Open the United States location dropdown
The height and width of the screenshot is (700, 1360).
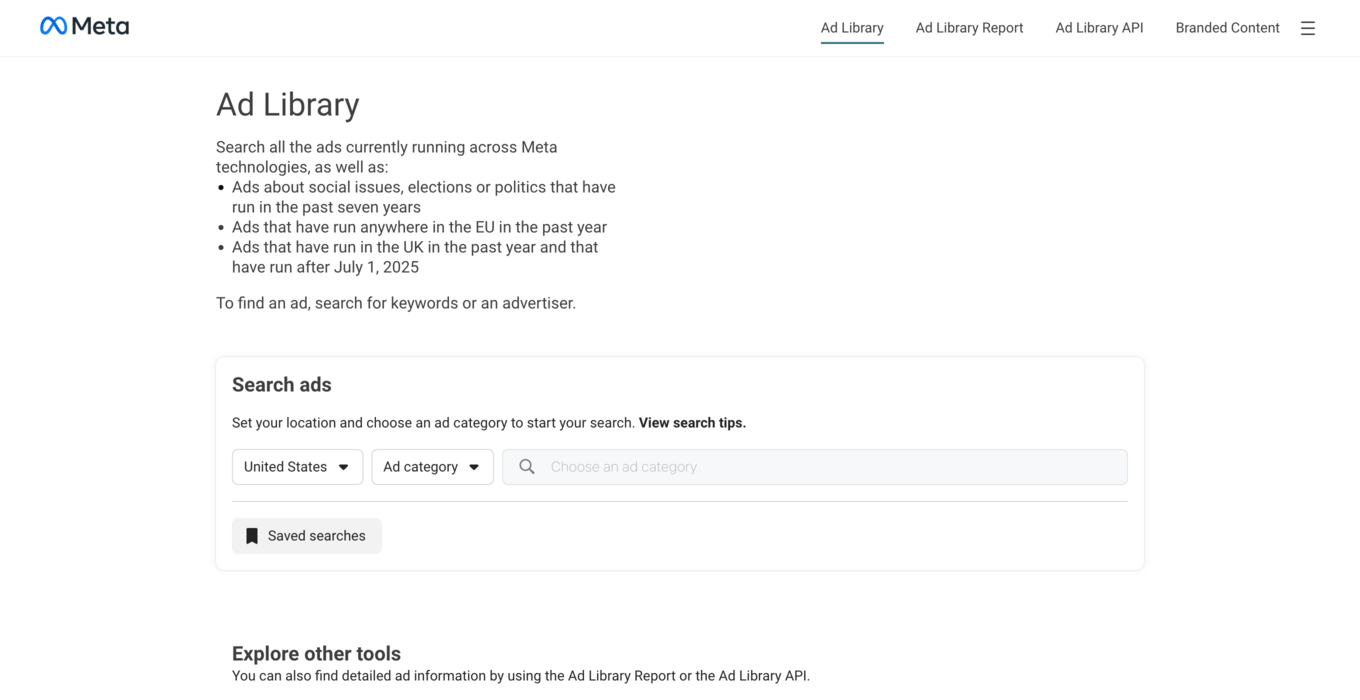point(297,467)
